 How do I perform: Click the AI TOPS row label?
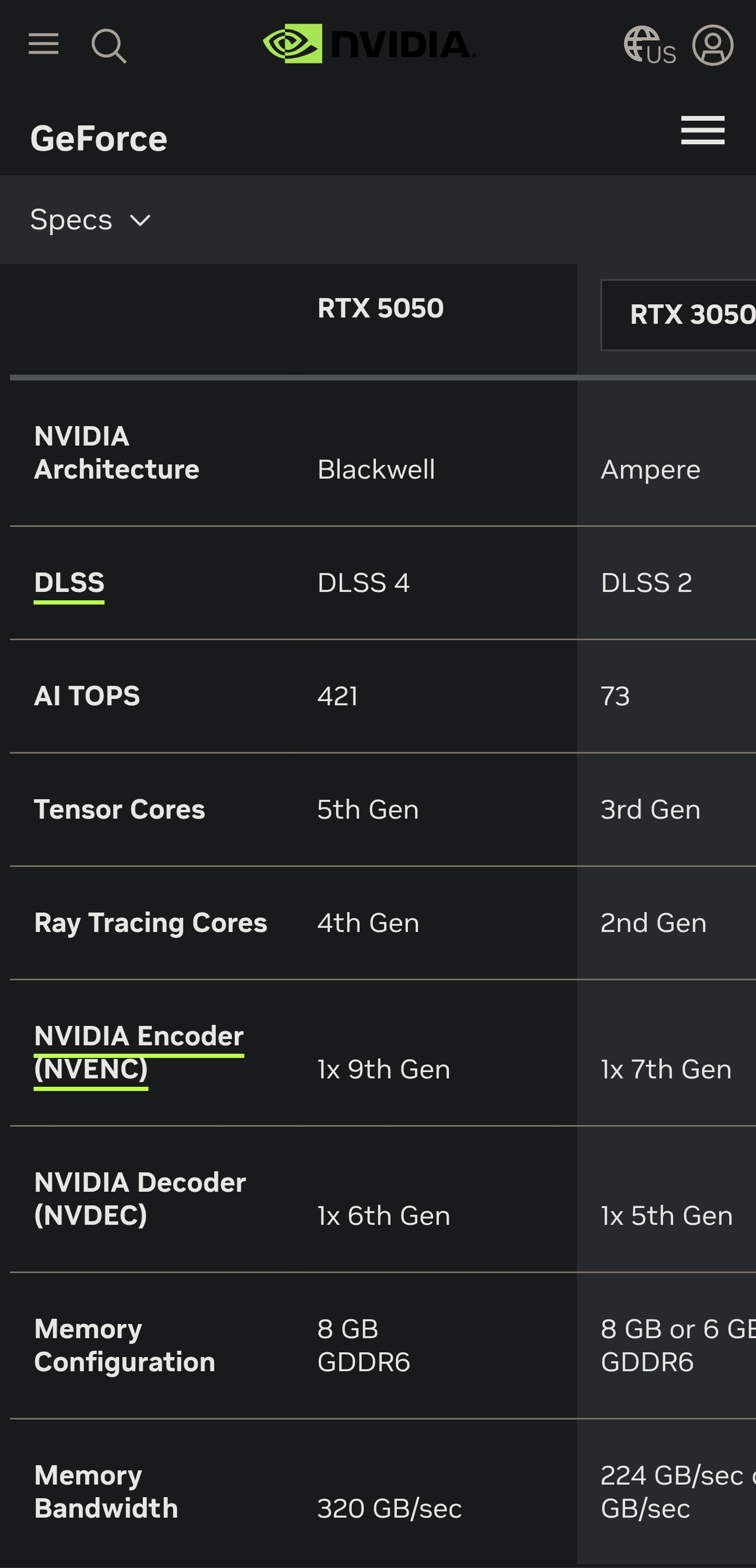click(87, 696)
